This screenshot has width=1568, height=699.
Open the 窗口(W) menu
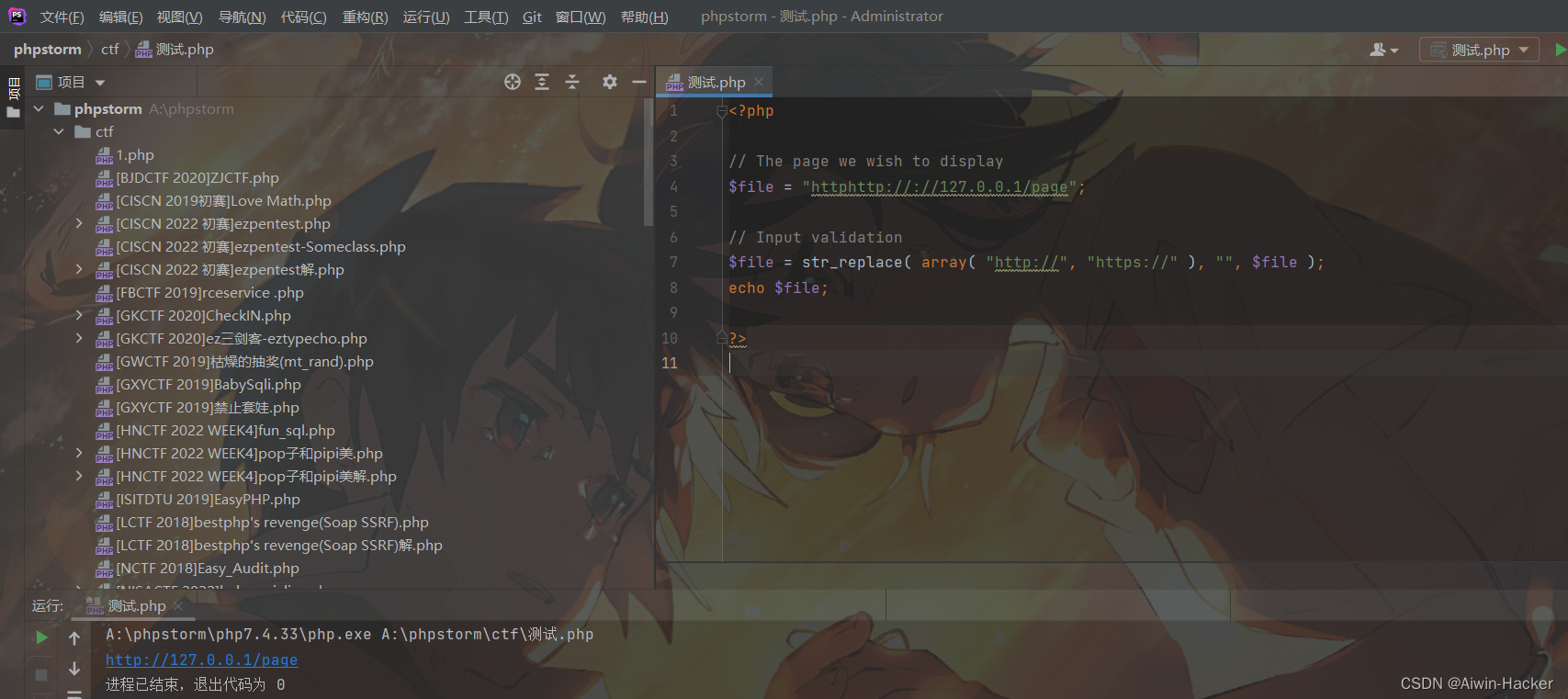(581, 17)
